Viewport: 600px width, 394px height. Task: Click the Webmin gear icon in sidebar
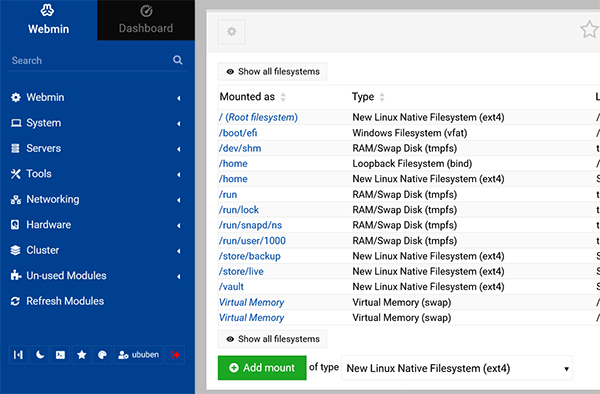[16, 98]
